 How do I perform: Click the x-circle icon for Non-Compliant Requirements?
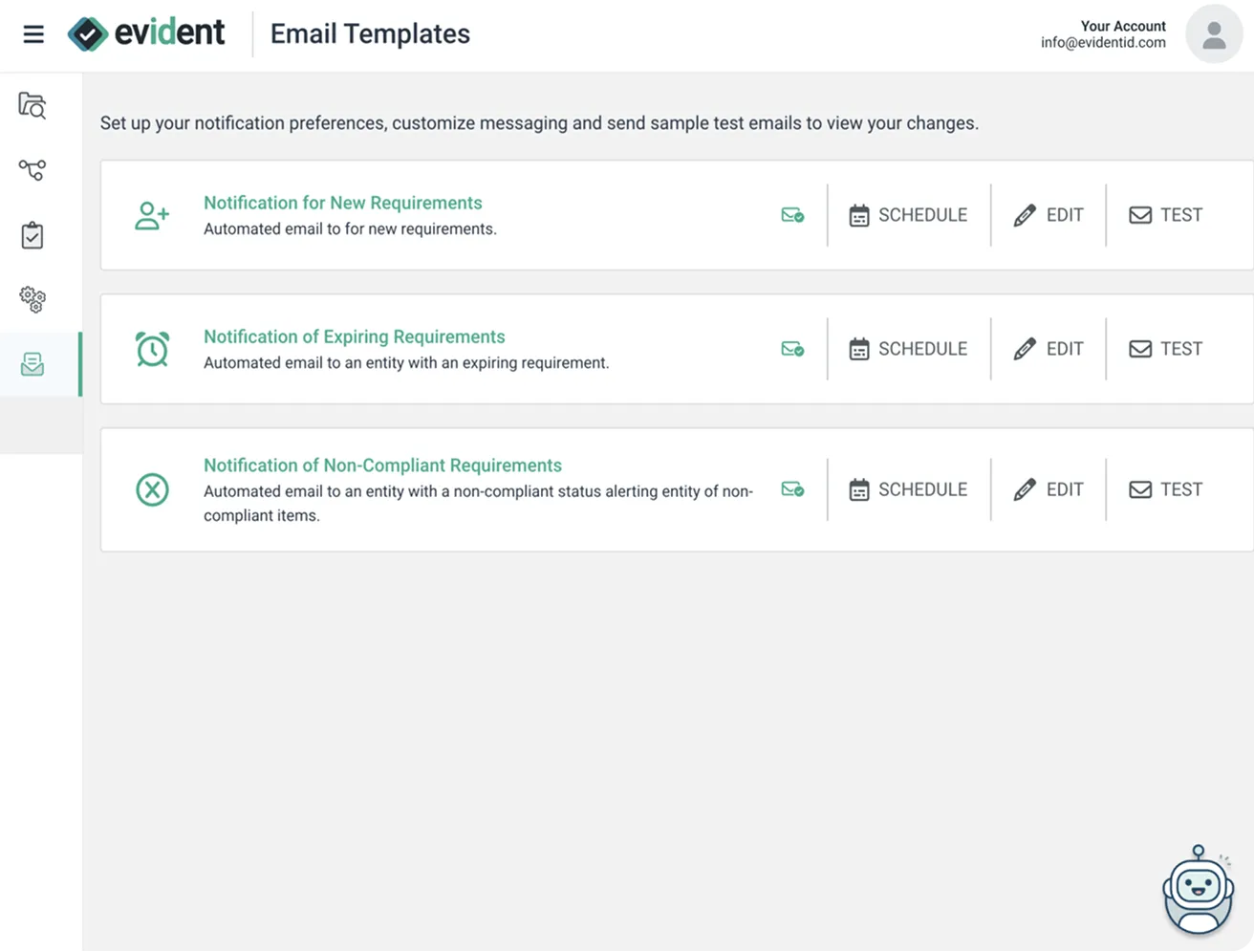click(152, 489)
